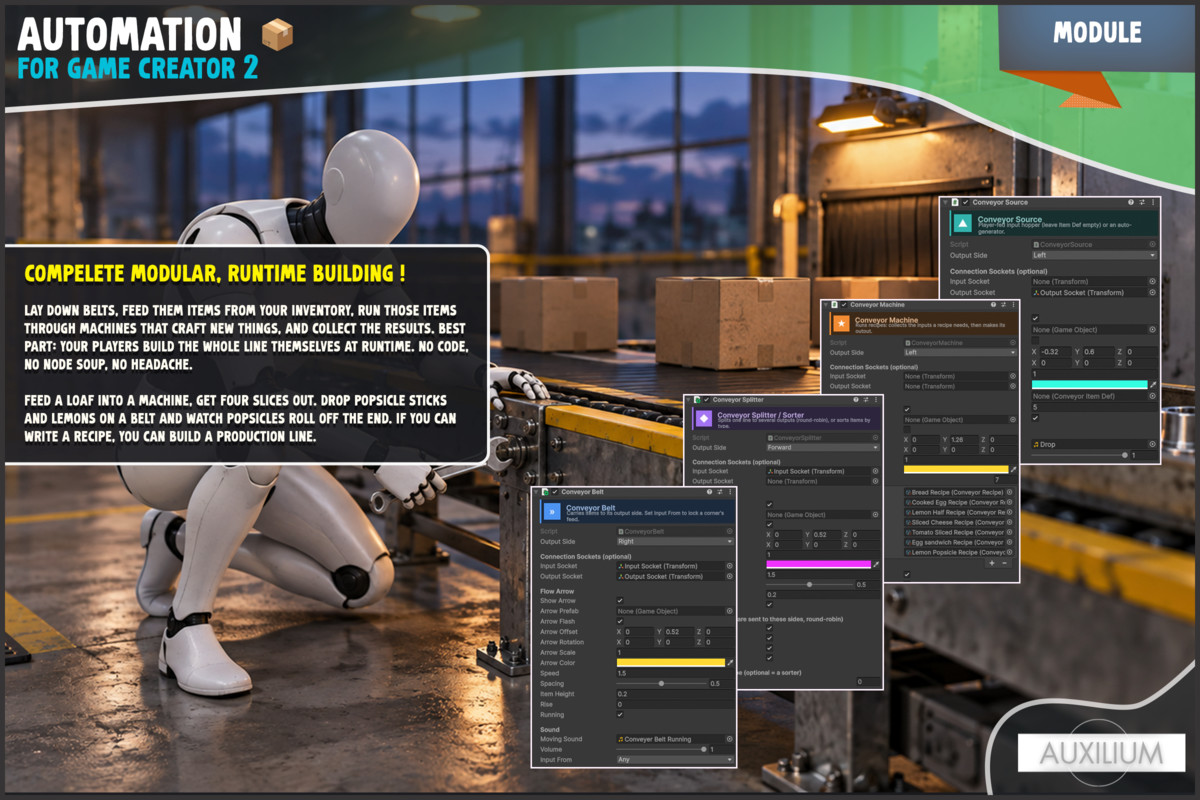Open Conveyor Machine more options menu
Image resolution: width=1200 pixels, height=800 pixels.
[1014, 305]
